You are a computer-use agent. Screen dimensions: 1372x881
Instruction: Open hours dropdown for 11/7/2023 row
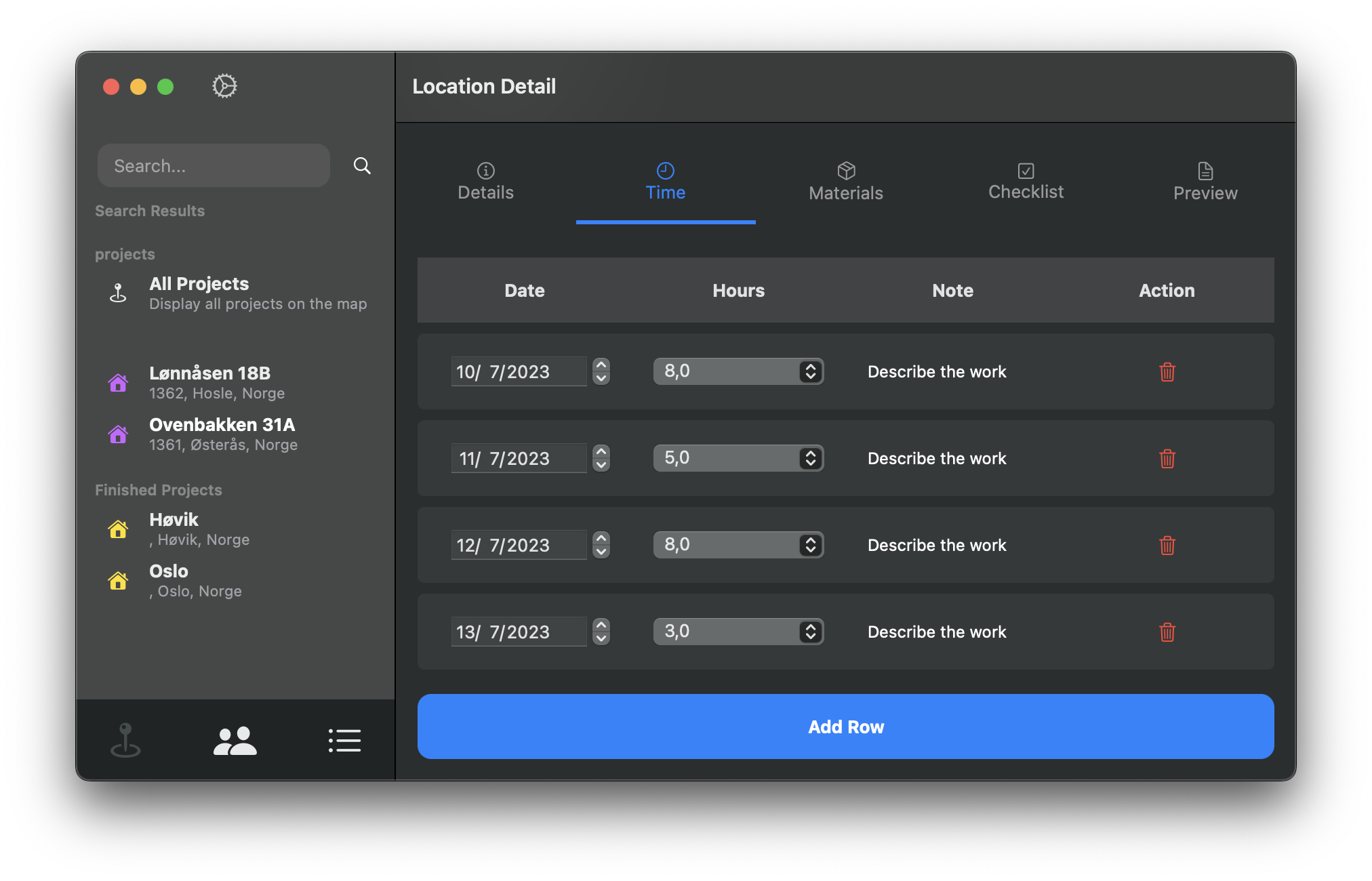[x=738, y=458]
